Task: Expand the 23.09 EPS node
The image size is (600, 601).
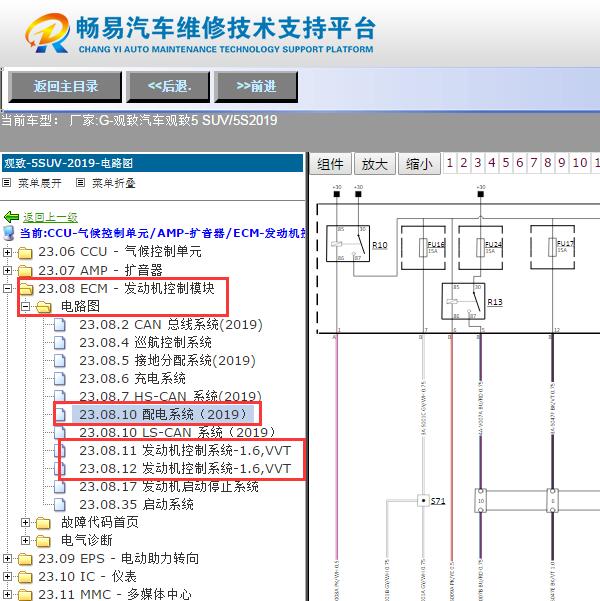Action: point(7,558)
